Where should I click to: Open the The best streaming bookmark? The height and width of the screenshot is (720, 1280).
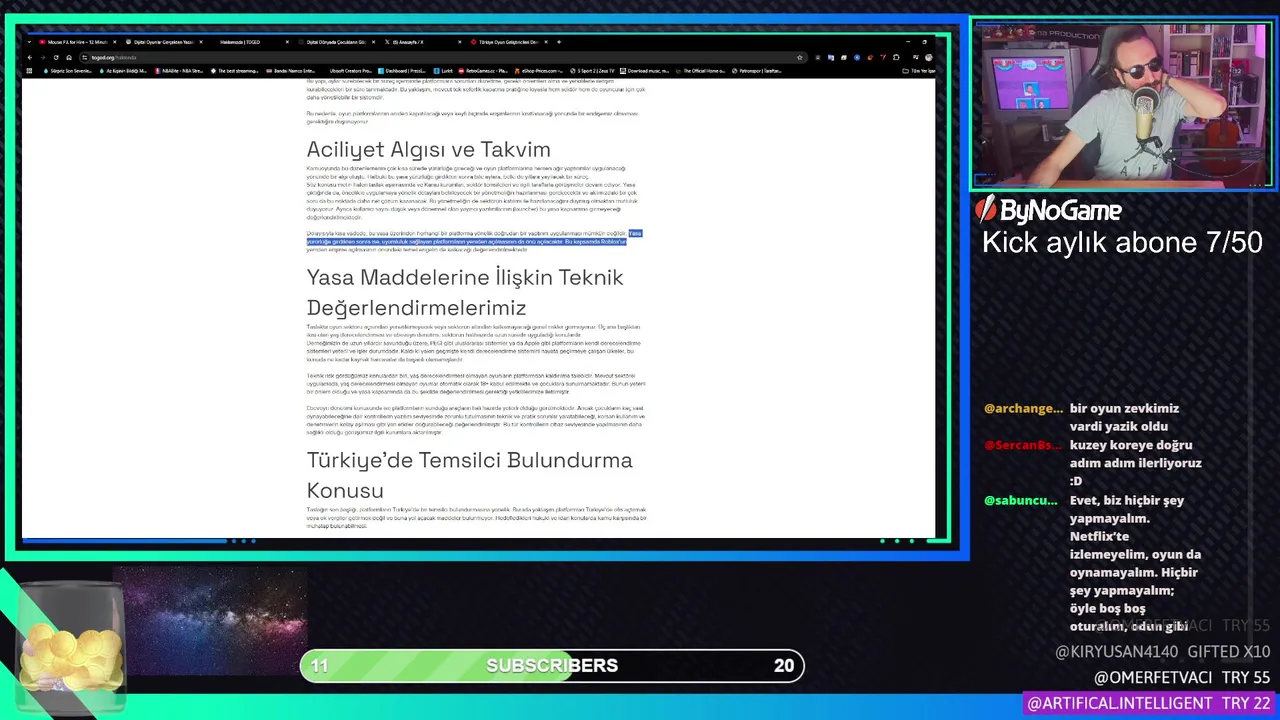(x=235, y=71)
